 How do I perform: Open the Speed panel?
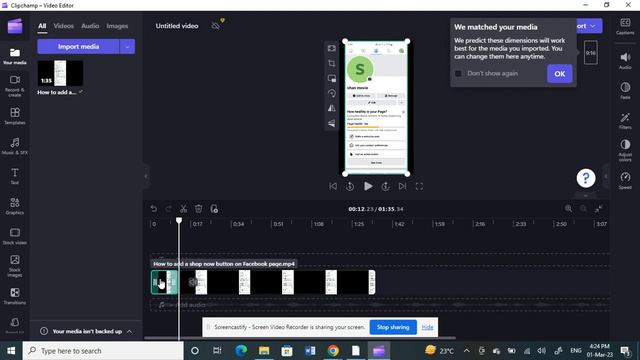[625, 180]
